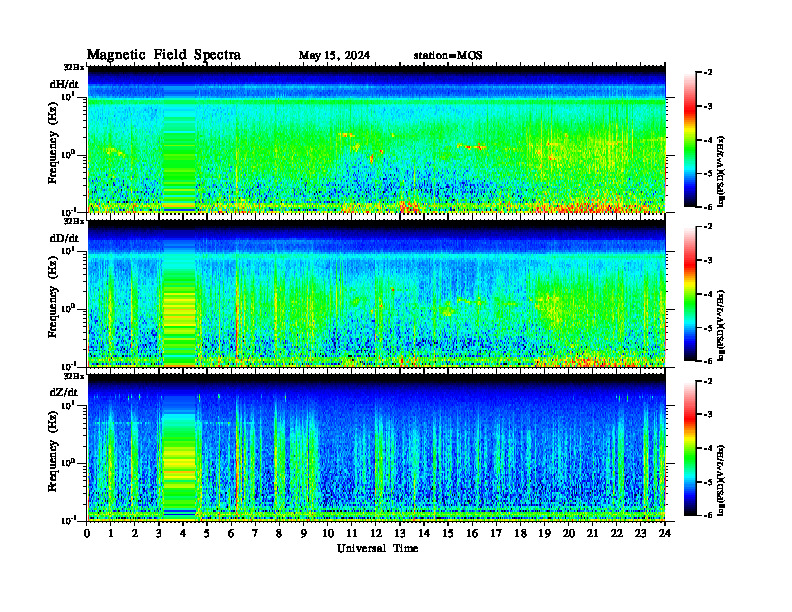Click the hour tick label "11" on the time axis
Screen dimensions: 792x612
click(352, 533)
